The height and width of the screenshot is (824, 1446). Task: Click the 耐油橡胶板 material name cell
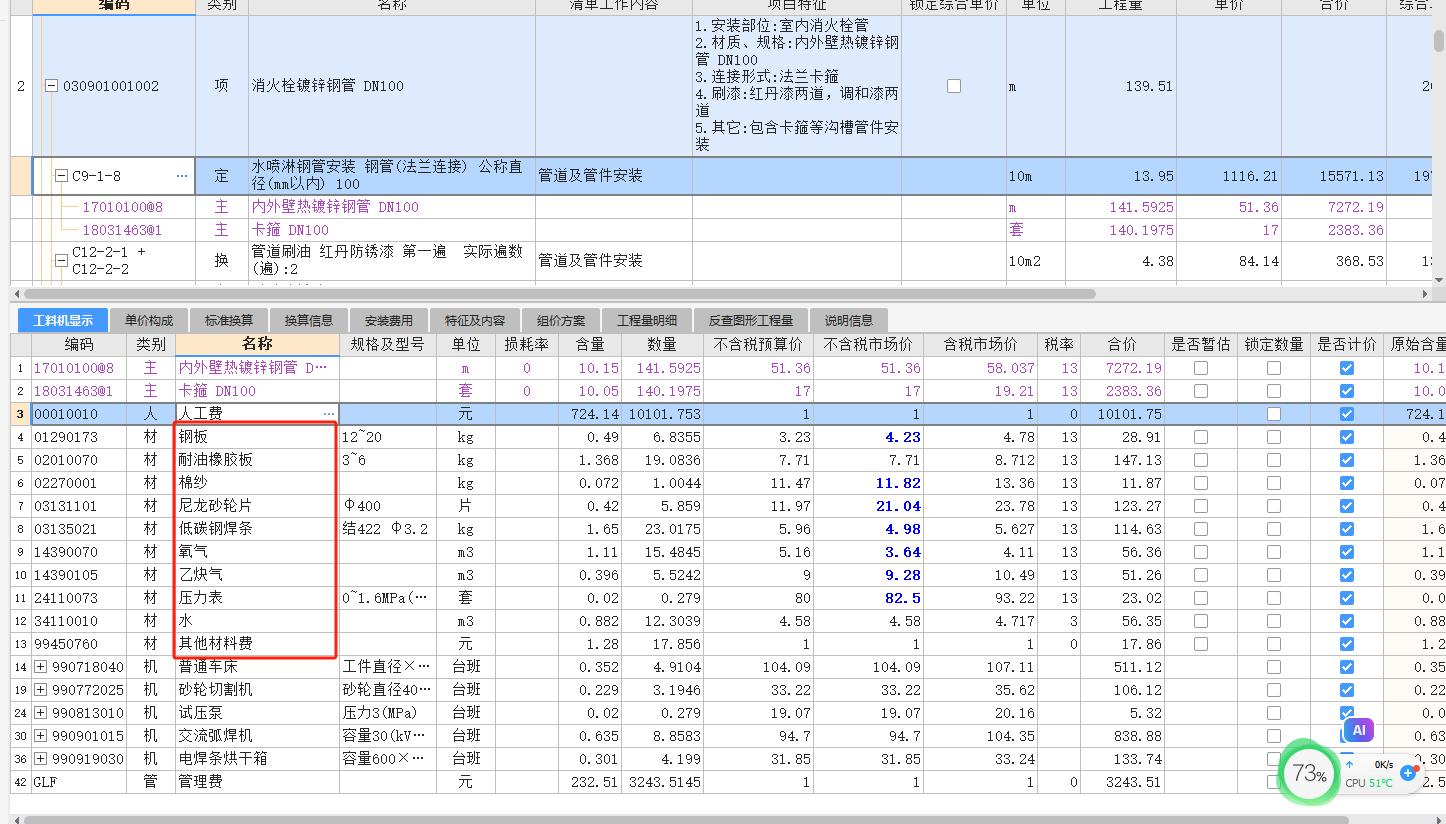pos(257,460)
